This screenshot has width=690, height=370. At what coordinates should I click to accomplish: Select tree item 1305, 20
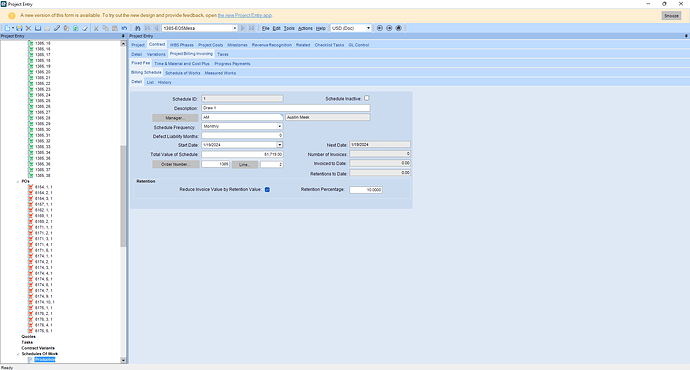coord(43,72)
